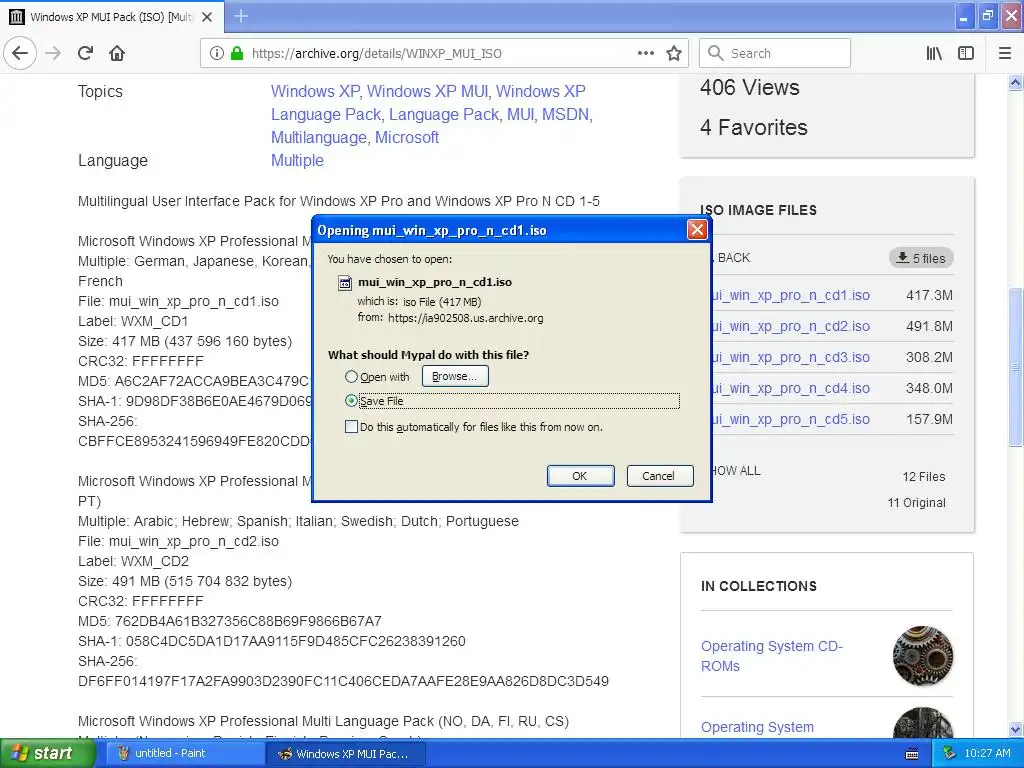Viewport: 1024px width, 768px height.
Task: Click the 406 Views text
Action: coord(750,88)
